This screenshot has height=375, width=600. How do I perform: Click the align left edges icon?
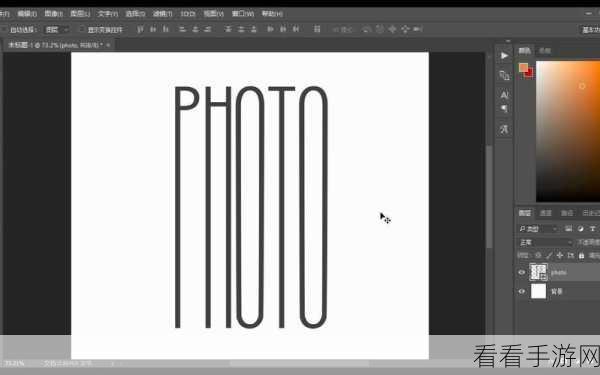point(183,29)
